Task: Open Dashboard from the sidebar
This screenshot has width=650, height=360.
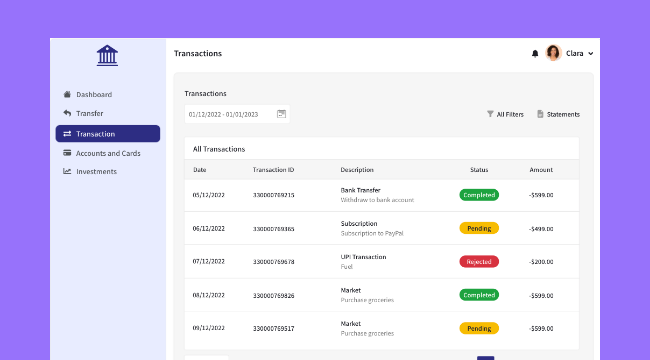Action: [x=94, y=95]
